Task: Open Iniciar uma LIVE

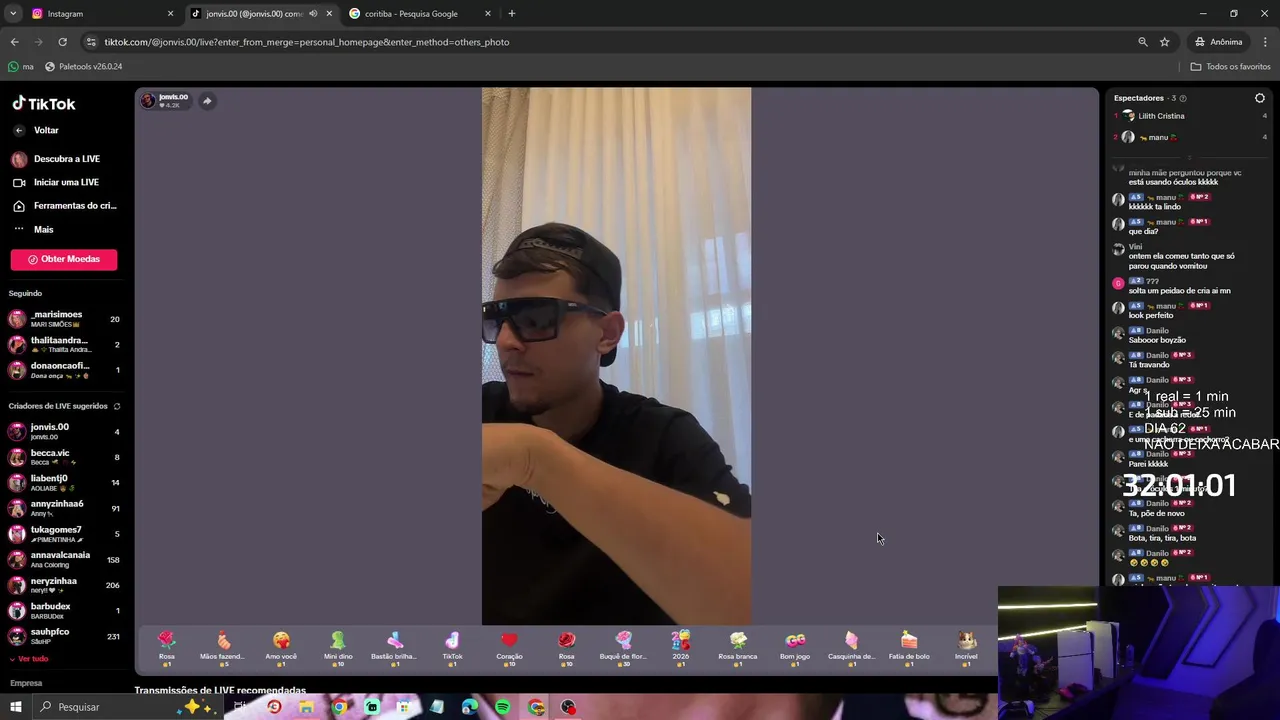Action: pos(56,182)
